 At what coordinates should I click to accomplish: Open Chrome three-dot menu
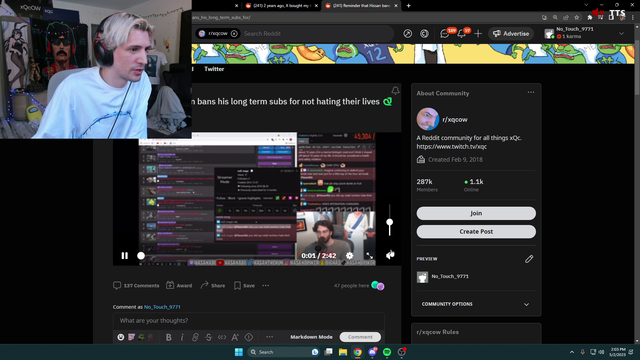click(x=633, y=18)
